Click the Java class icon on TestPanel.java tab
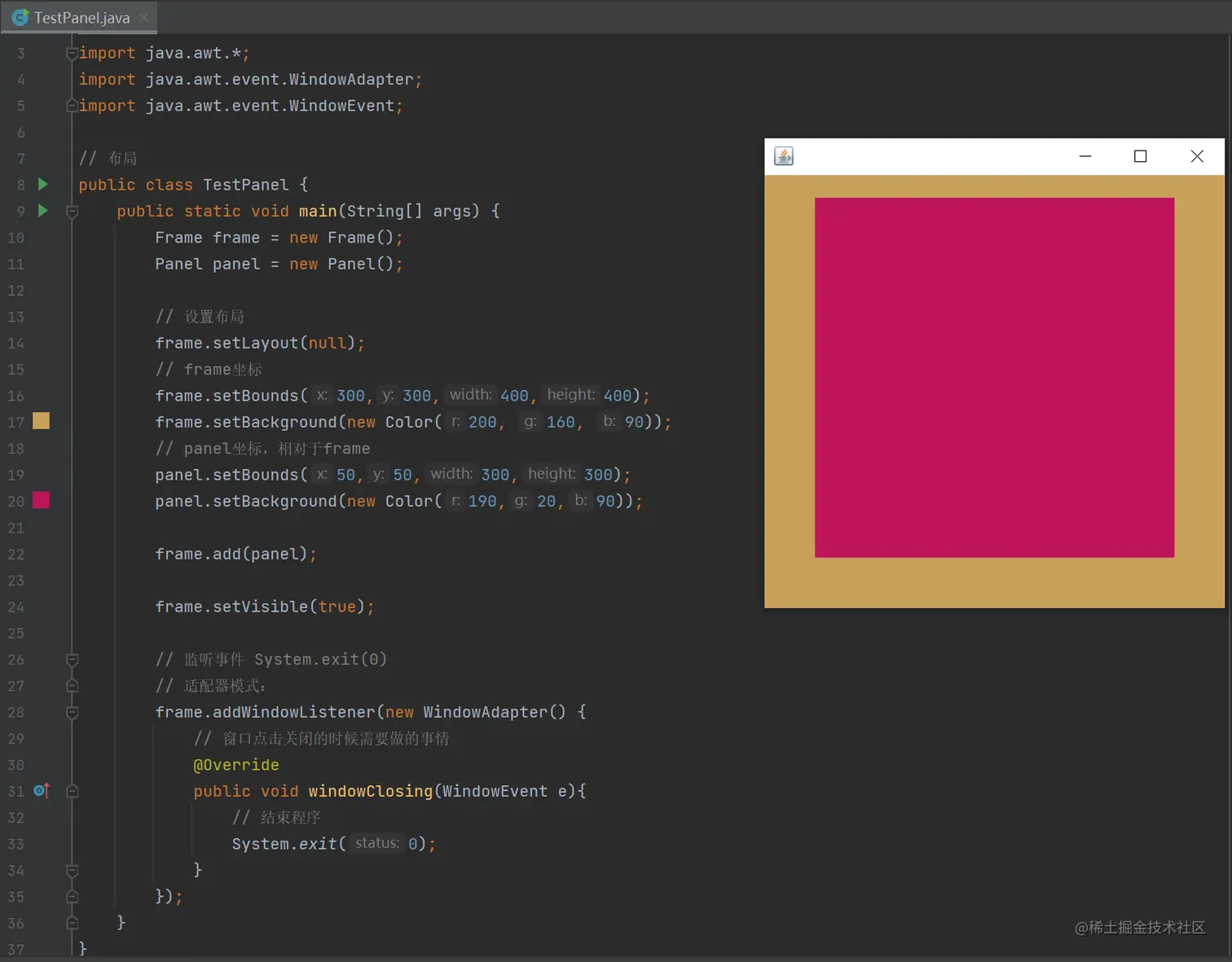The height and width of the screenshot is (962, 1232). click(x=20, y=17)
